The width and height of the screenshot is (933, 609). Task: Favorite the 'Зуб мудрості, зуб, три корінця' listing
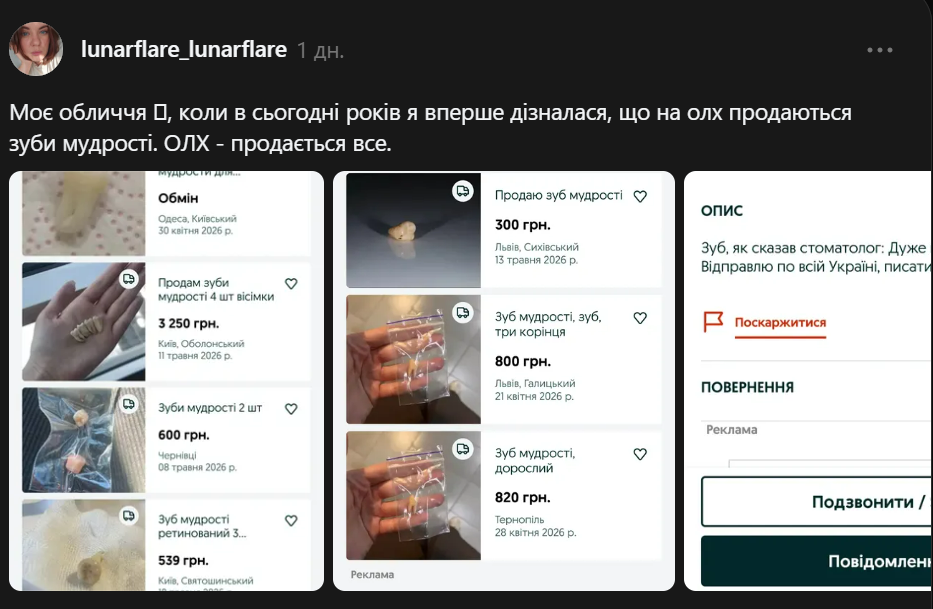pyautogui.click(x=640, y=318)
